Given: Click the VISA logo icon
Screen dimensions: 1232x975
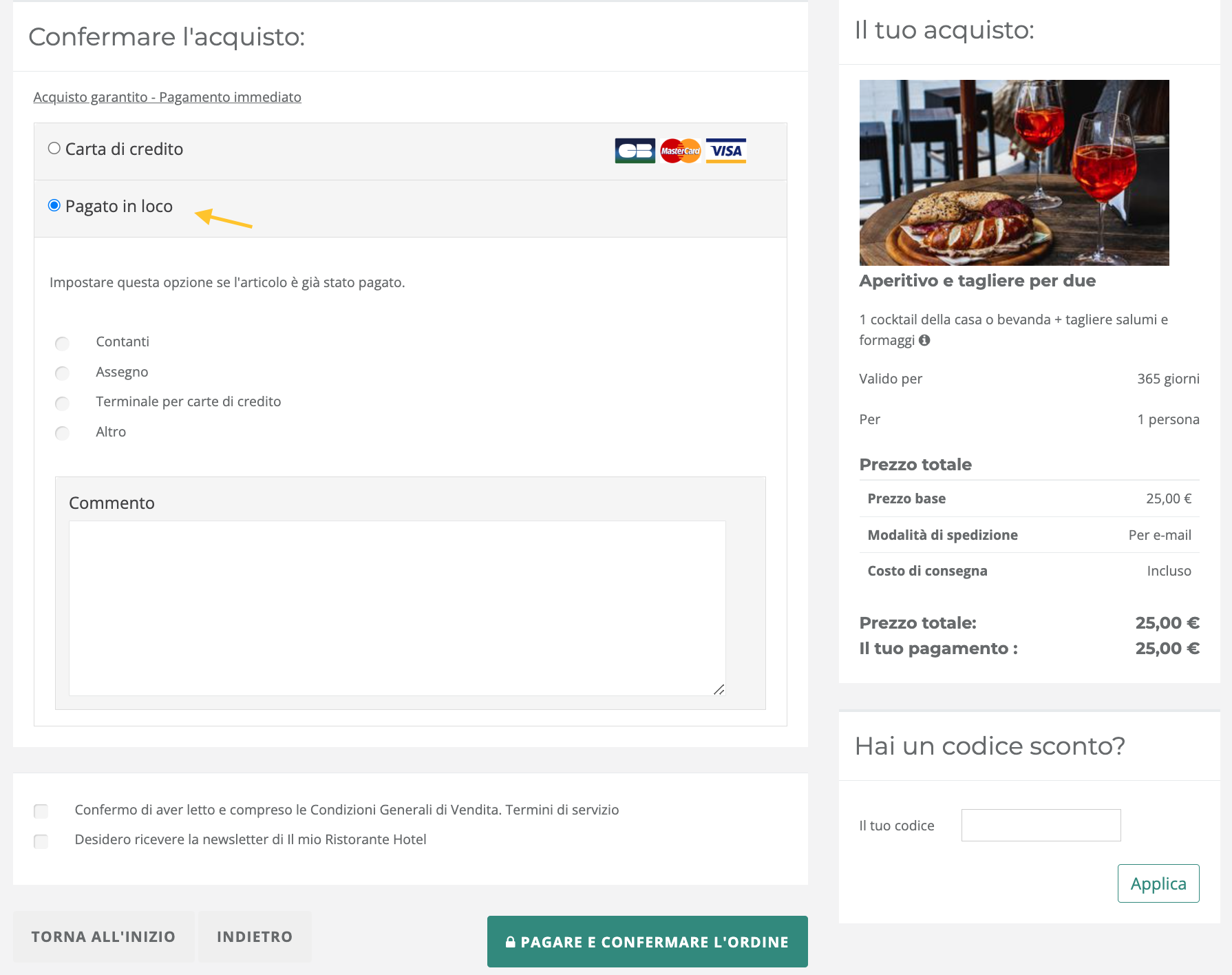Looking at the screenshot, I should [726, 151].
